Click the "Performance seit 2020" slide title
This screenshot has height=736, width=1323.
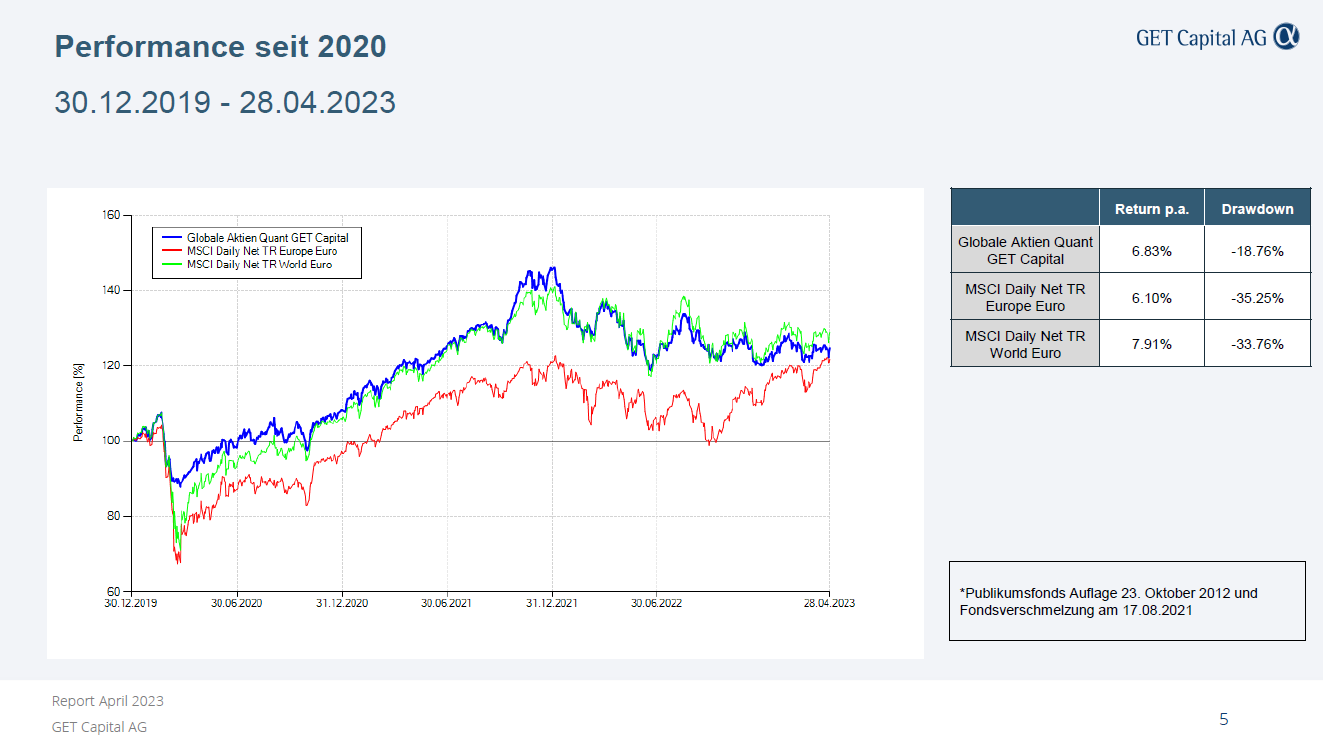(220, 47)
